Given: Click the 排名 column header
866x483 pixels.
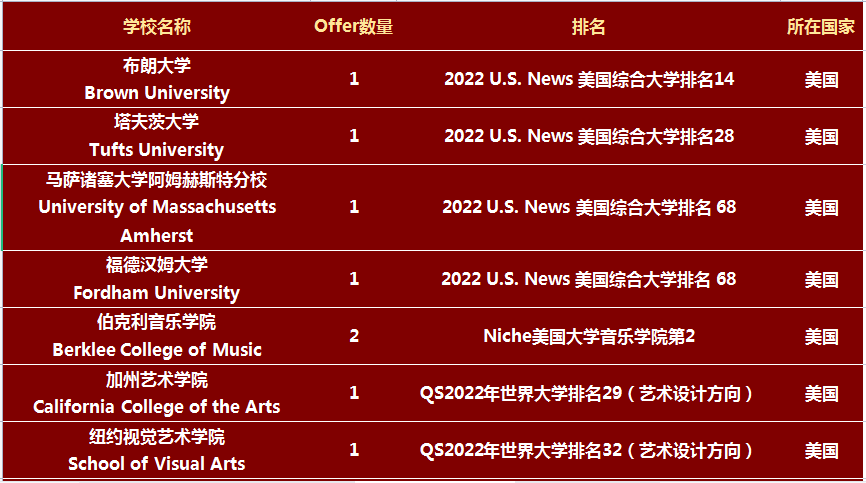Looking at the screenshot, I should pos(588,27).
